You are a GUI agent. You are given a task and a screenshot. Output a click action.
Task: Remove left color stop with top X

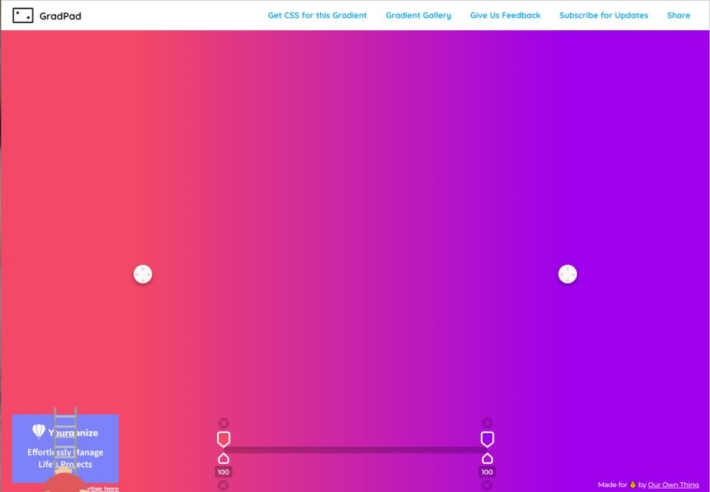[x=223, y=423]
